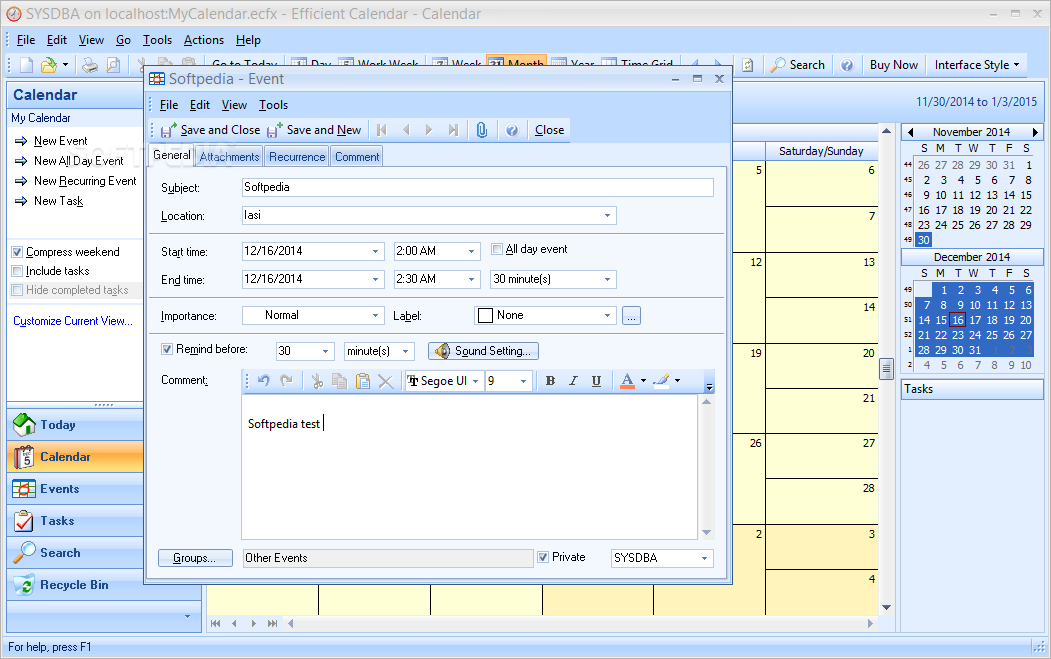
Task: Open Go menu in main window
Action: coord(123,40)
